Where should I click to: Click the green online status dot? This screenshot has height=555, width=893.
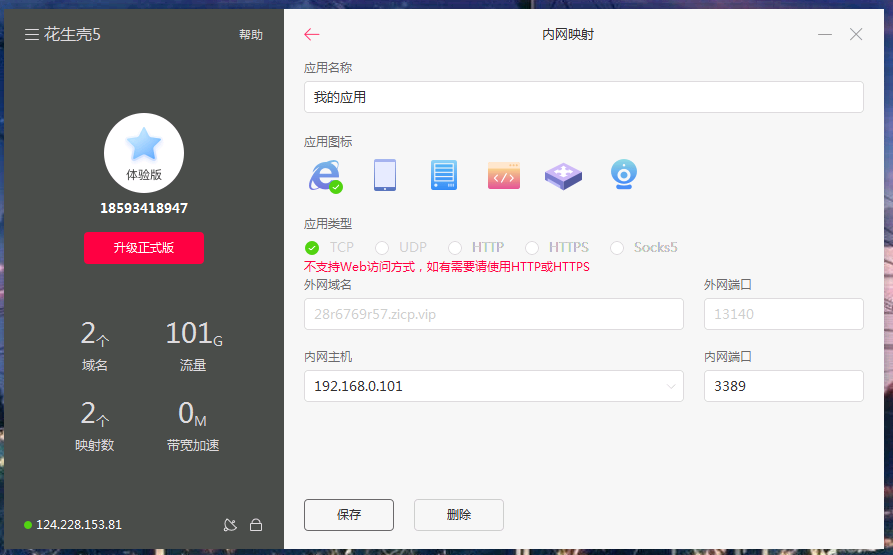(x=28, y=525)
